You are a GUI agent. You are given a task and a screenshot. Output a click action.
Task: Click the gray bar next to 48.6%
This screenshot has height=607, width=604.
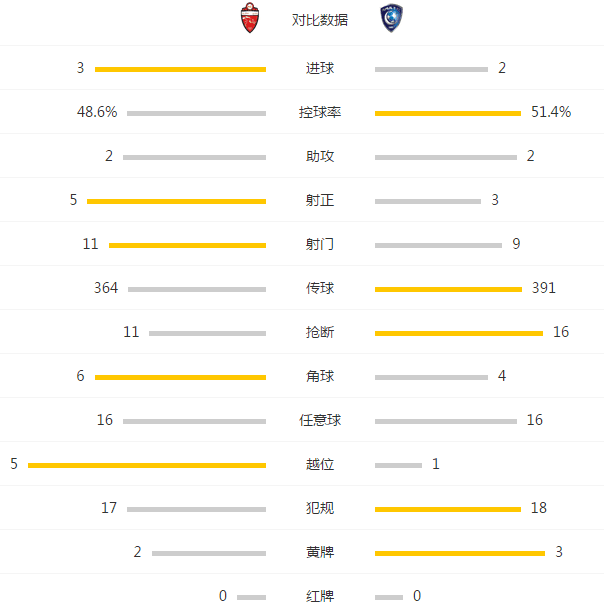click(x=196, y=113)
